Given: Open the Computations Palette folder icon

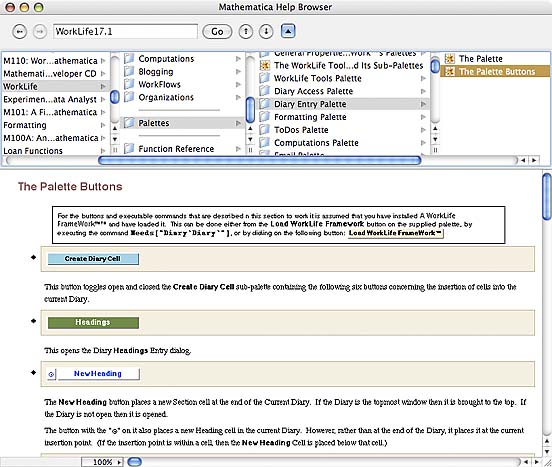Looking at the screenshot, I should tap(265, 143).
